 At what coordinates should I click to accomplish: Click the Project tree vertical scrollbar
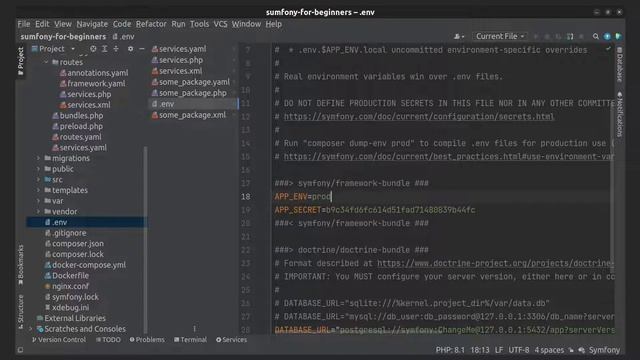145,239
